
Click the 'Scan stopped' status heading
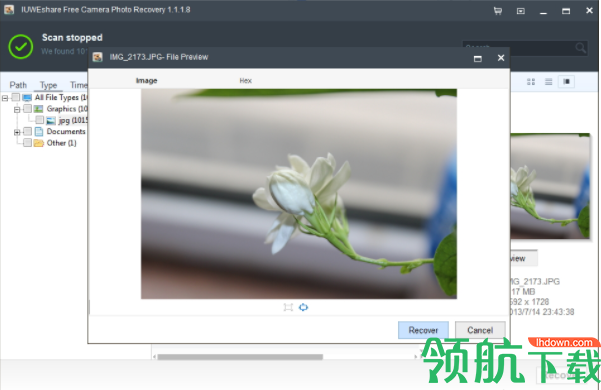(x=72, y=38)
